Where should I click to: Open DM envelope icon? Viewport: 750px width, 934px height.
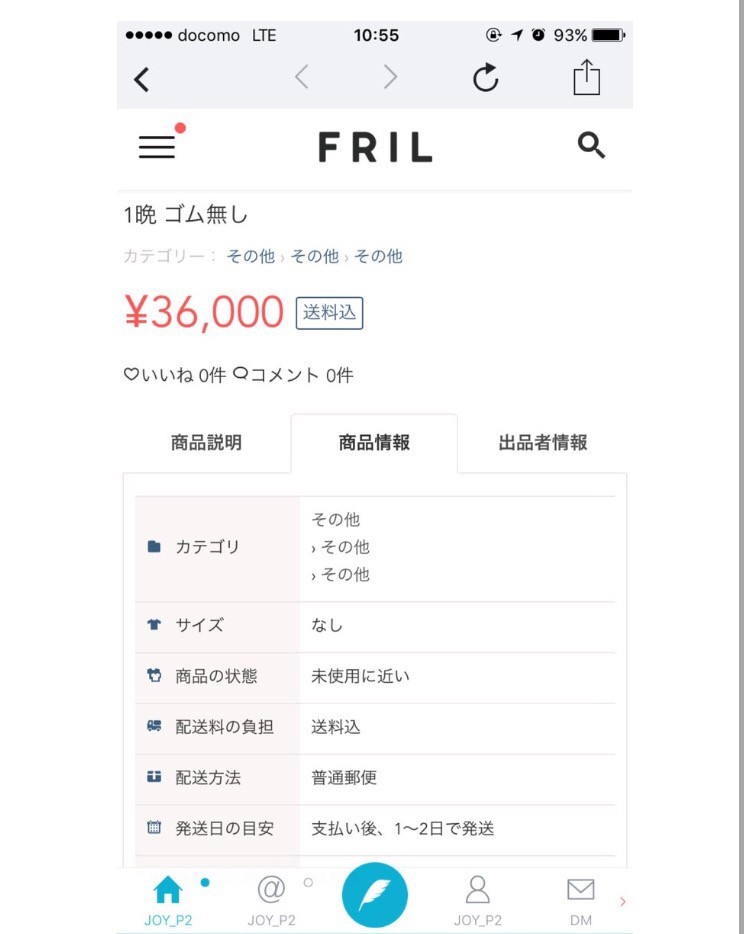(x=580, y=889)
